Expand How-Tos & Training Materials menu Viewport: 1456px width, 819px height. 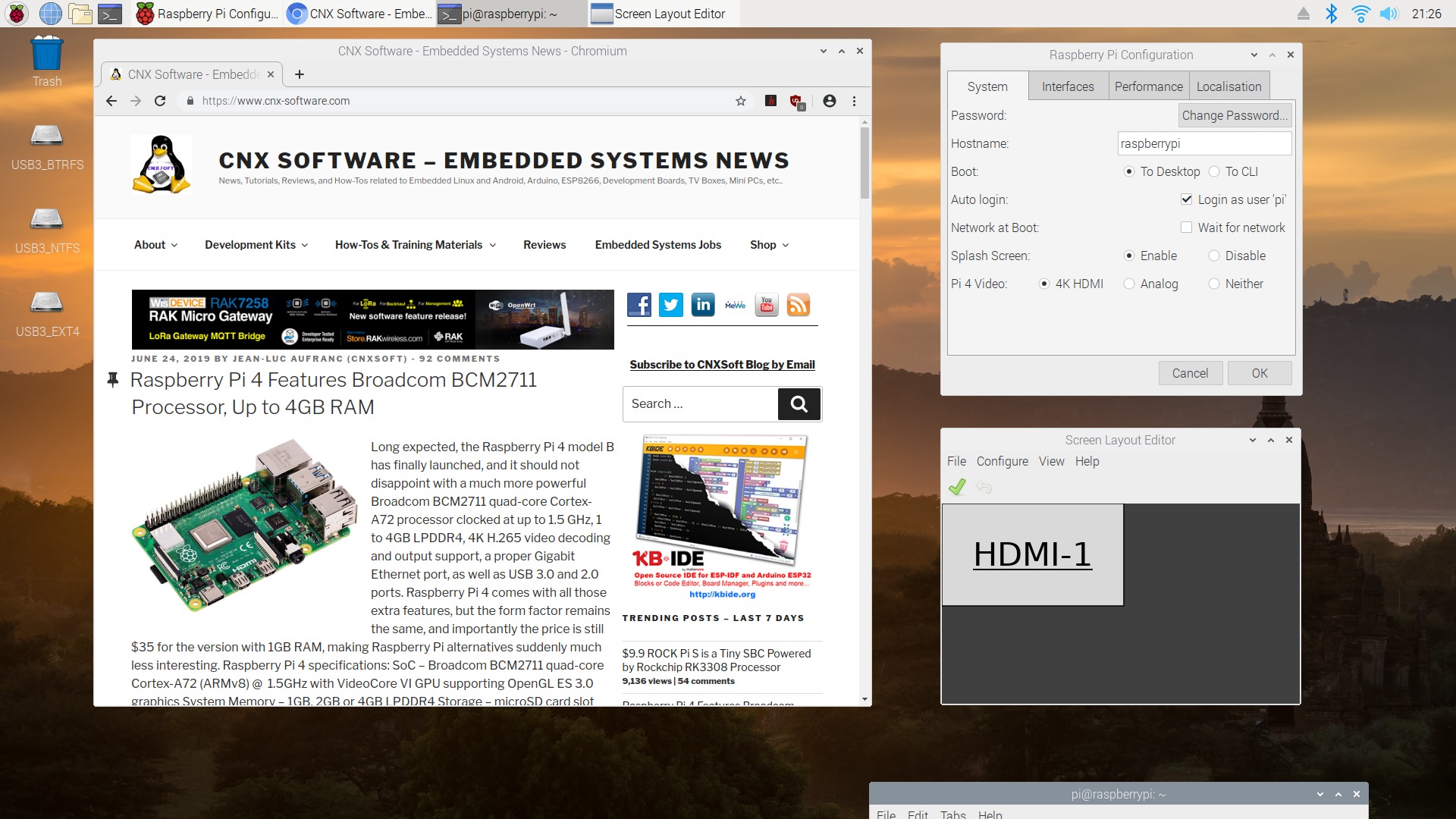click(416, 245)
